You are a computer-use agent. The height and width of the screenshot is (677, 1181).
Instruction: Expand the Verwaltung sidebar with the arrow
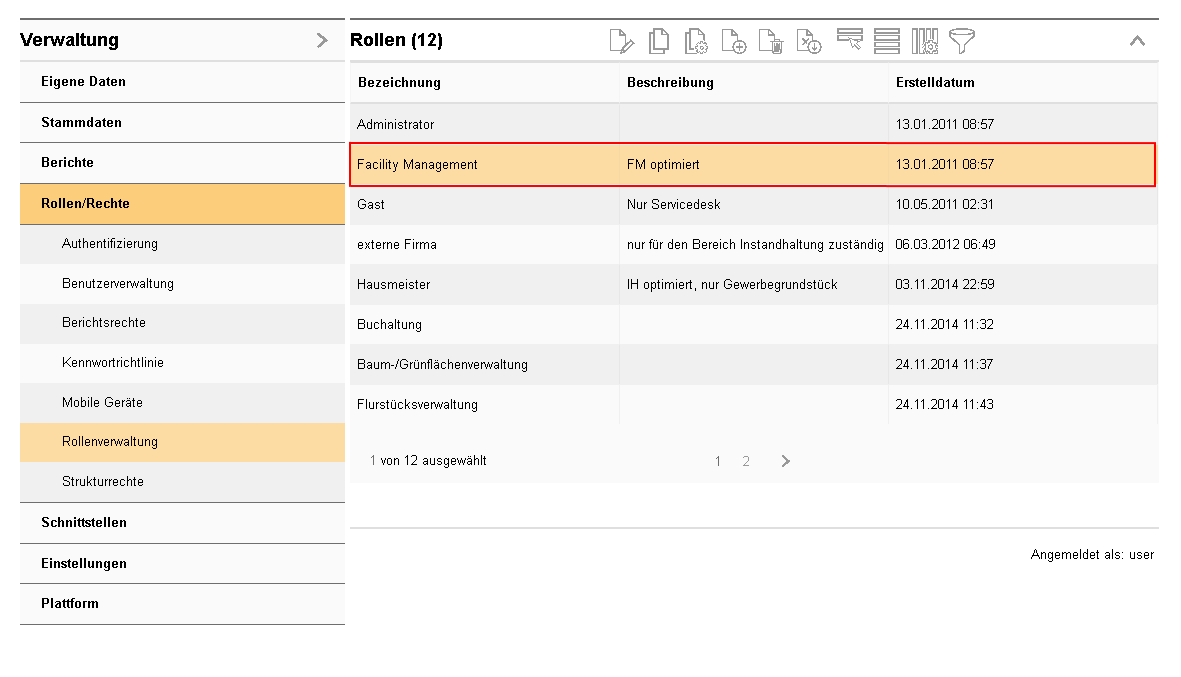point(321,40)
